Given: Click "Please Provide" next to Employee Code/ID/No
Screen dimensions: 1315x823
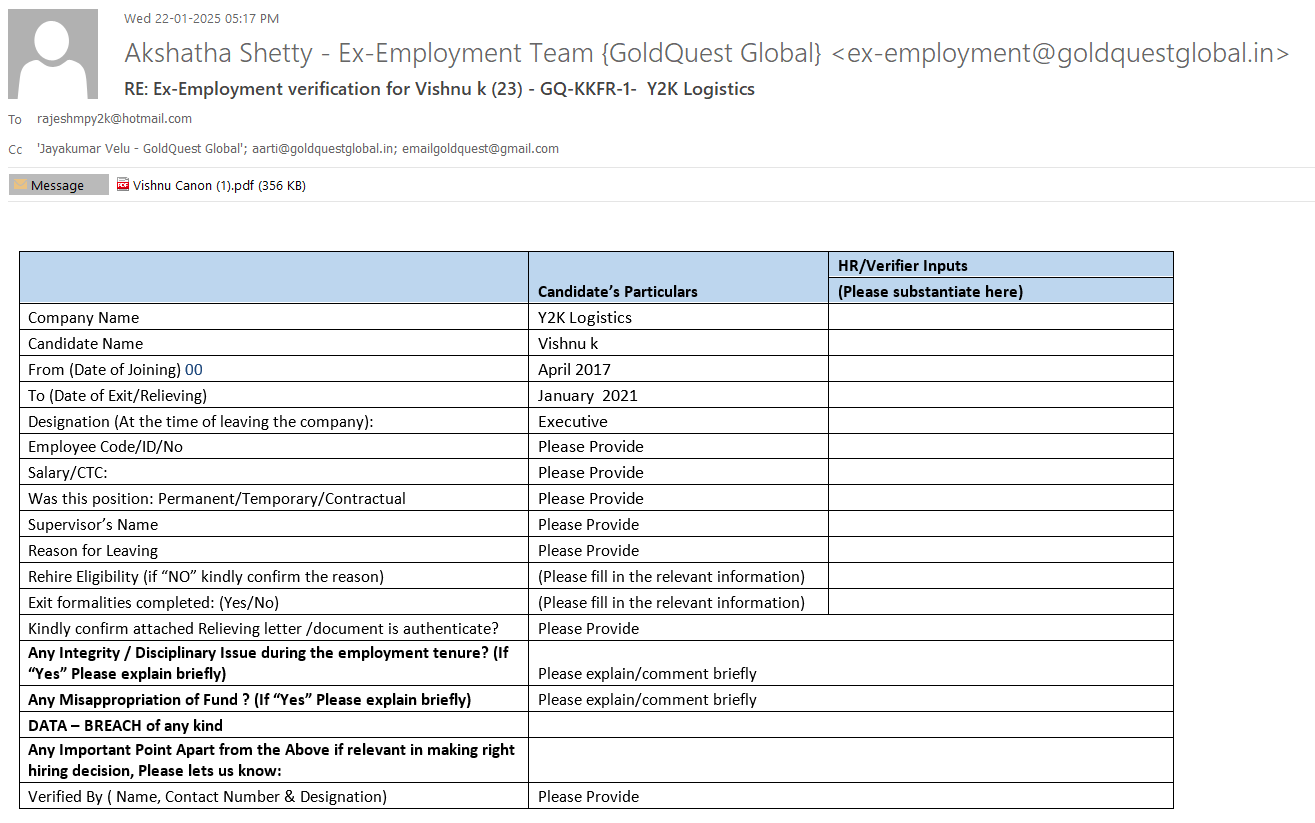Looking at the screenshot, I should 590,446.
